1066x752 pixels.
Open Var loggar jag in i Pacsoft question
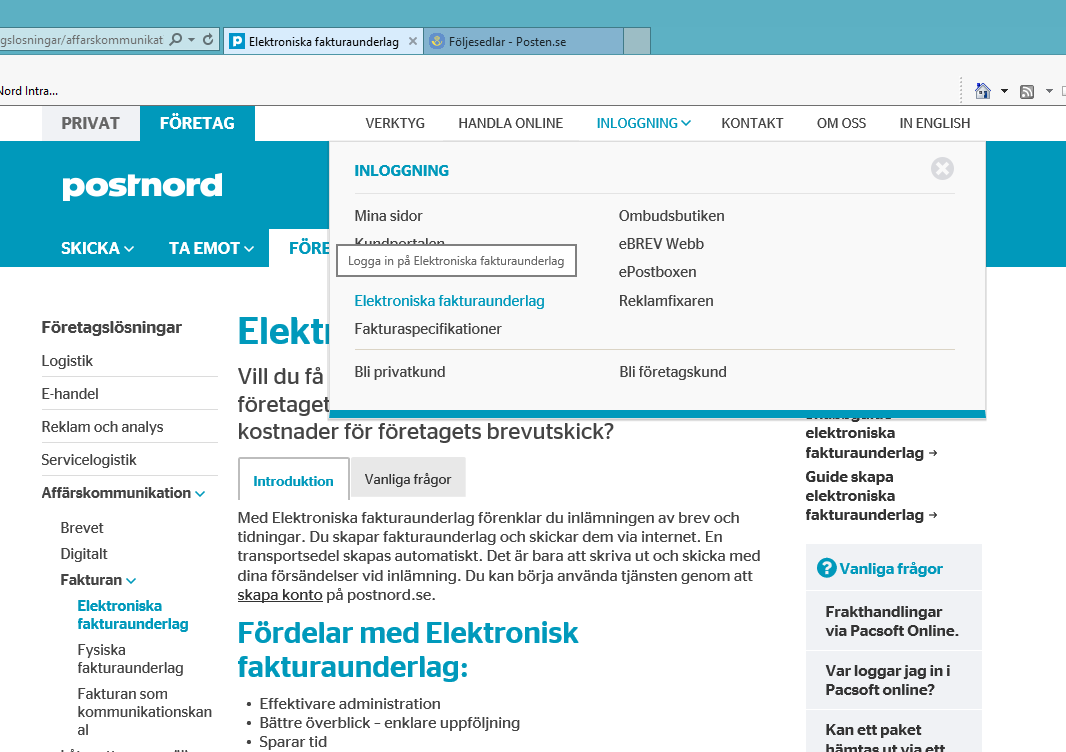(x=887, y=680)
